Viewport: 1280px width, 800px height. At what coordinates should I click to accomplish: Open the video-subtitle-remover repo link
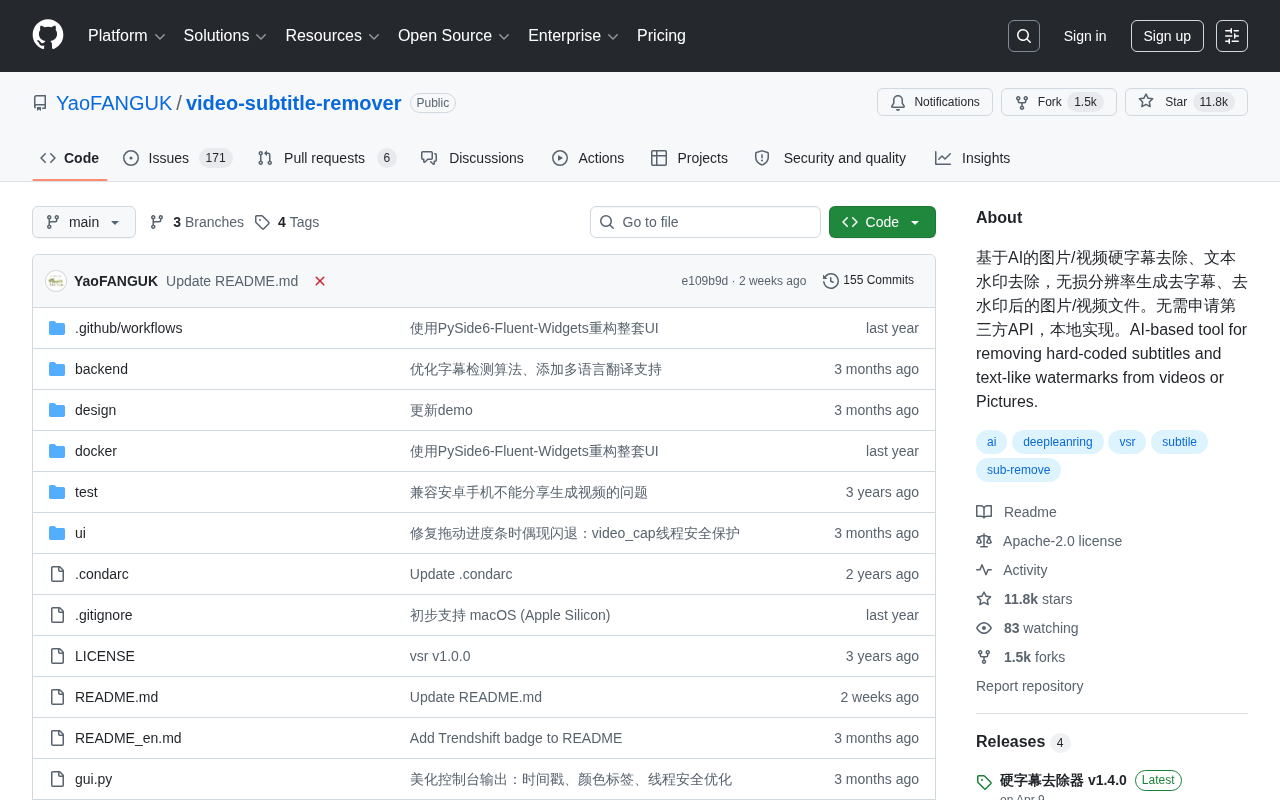(x=293, y=103)
